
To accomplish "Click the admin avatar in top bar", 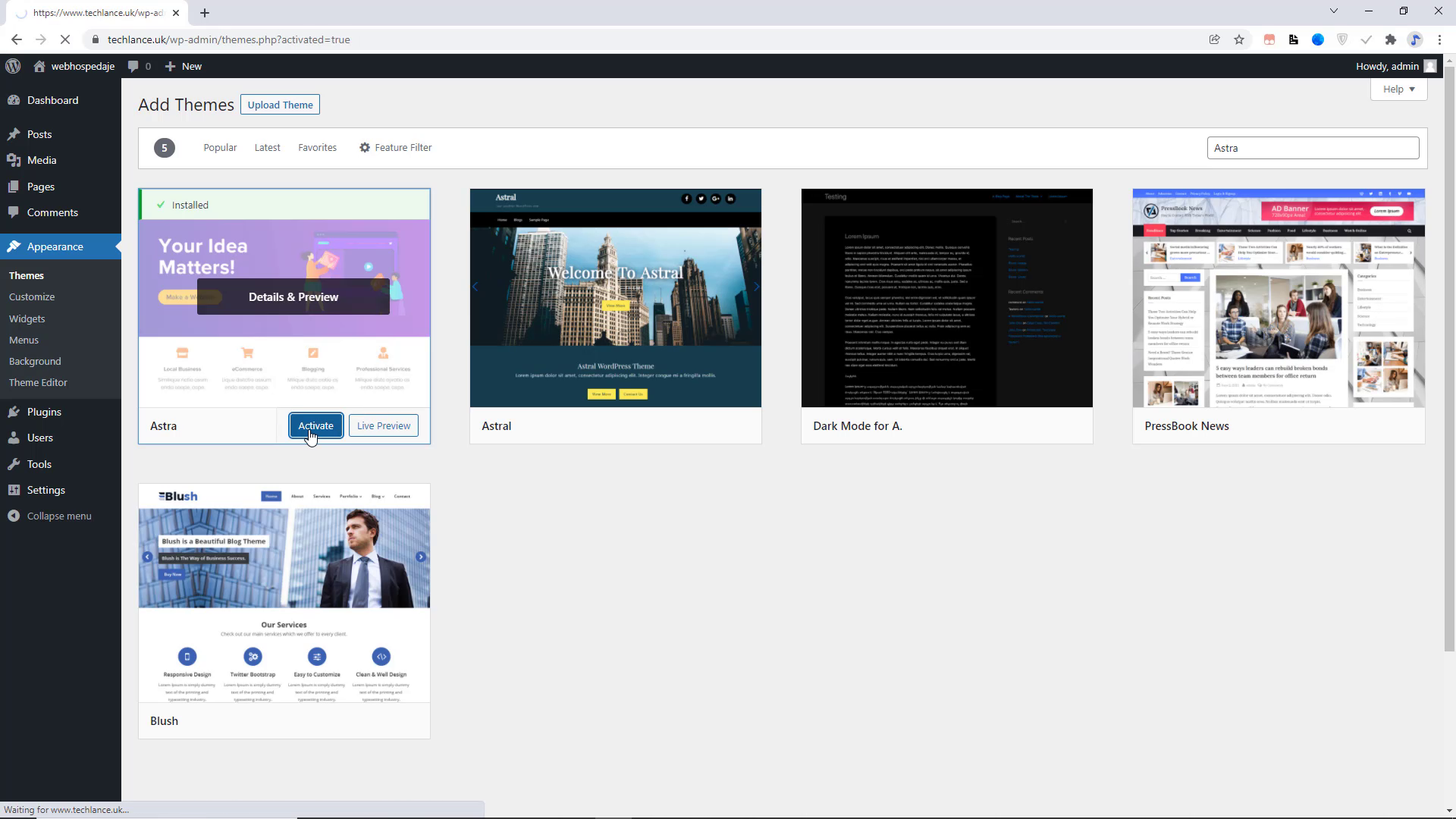I will click(x=1430, y=66).
